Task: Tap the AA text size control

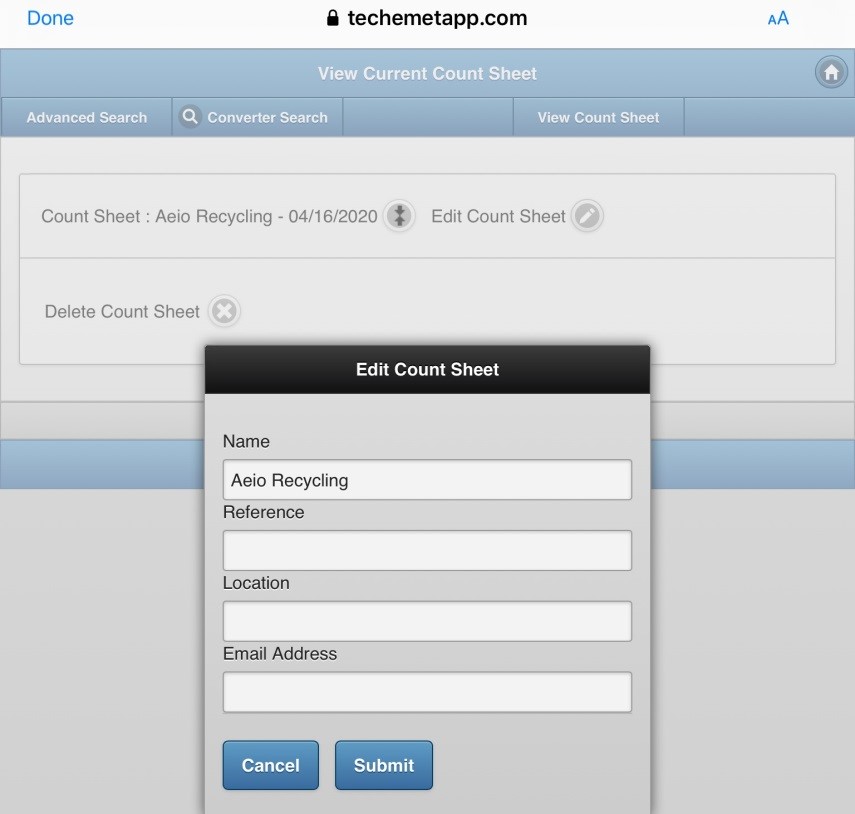Action: tap(778, 18)
